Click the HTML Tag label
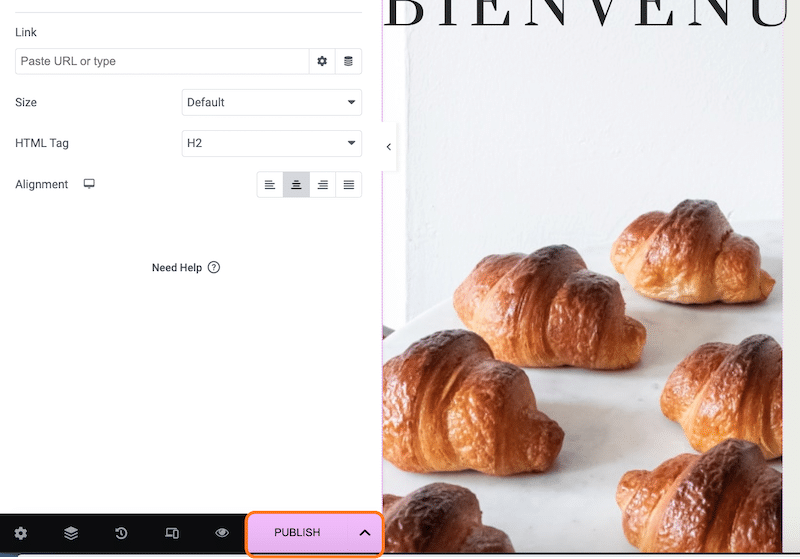This screenshot has height=559, width=800. [42, 143]
